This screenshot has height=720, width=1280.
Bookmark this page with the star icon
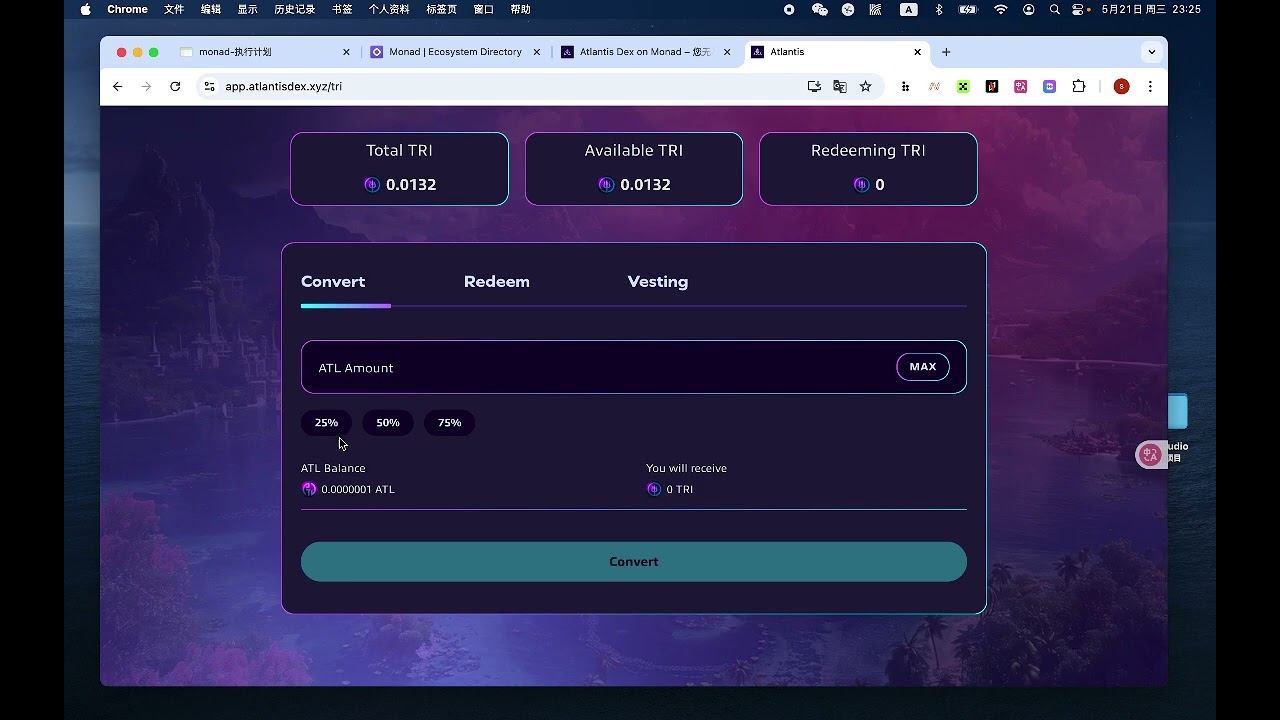(866, 87)
